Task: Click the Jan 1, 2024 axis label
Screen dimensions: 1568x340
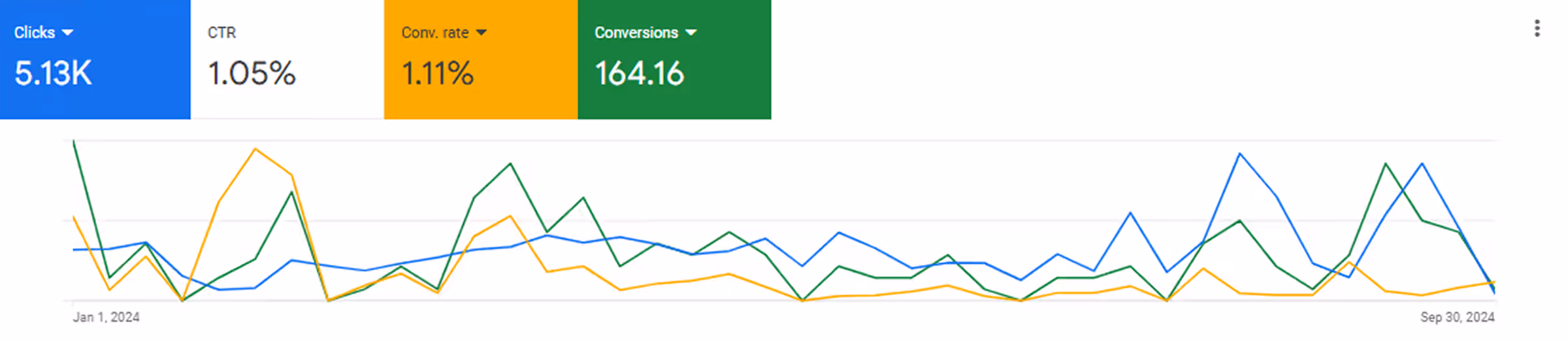Action: 106,317
